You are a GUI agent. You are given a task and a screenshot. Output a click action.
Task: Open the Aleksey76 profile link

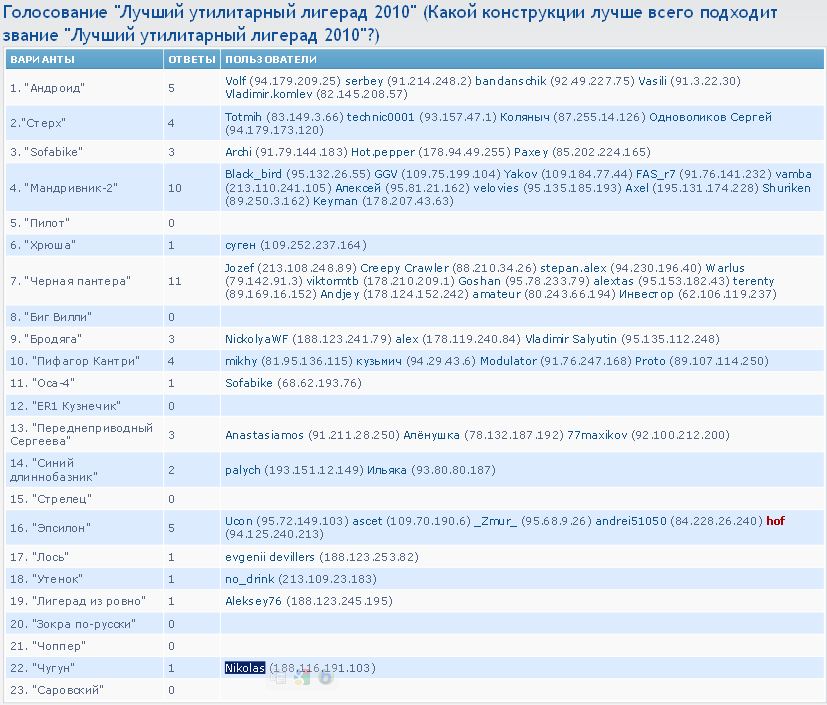pos(253,601)
